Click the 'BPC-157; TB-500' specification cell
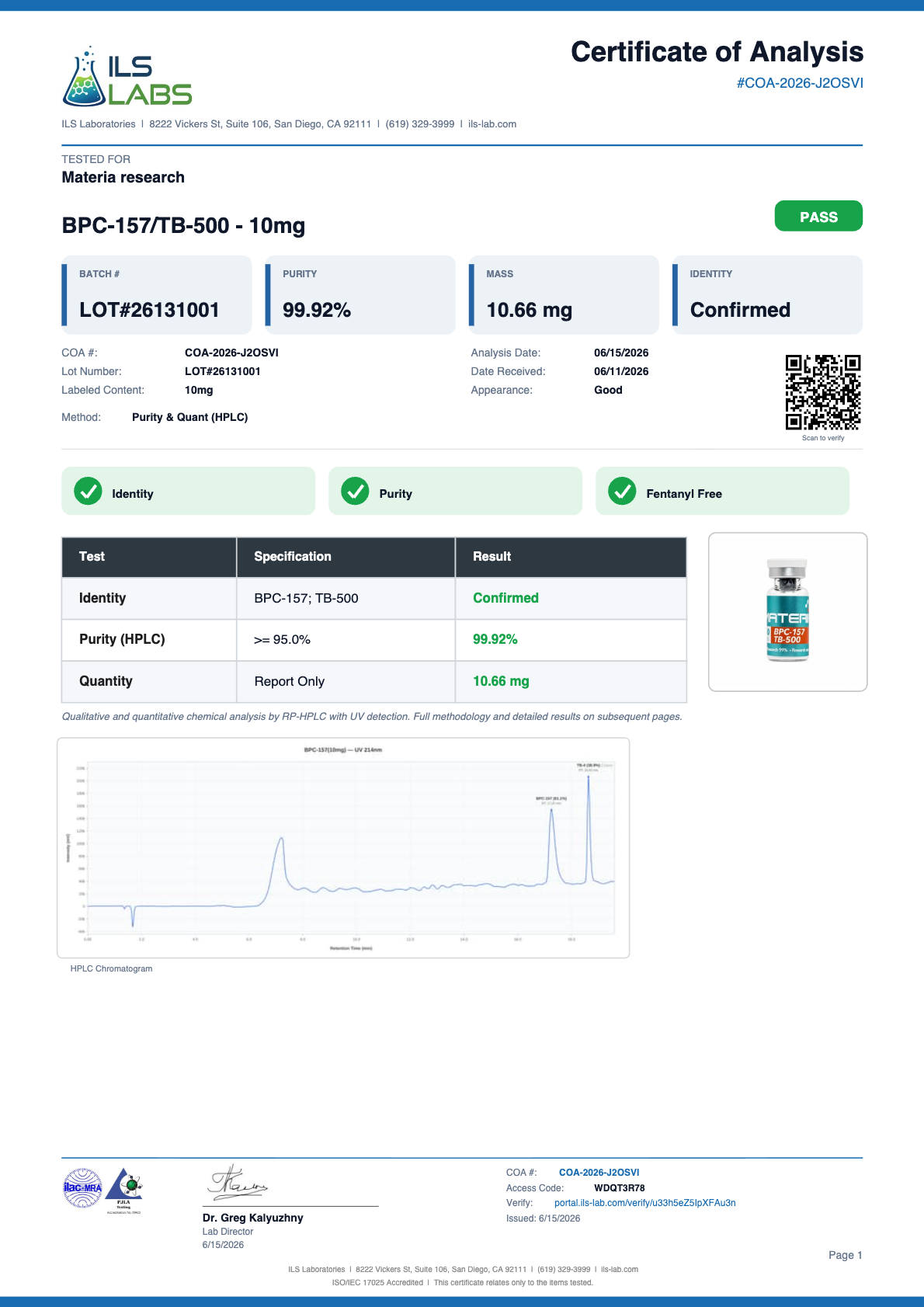This screenshot has height=1307, width=924. 346,598
